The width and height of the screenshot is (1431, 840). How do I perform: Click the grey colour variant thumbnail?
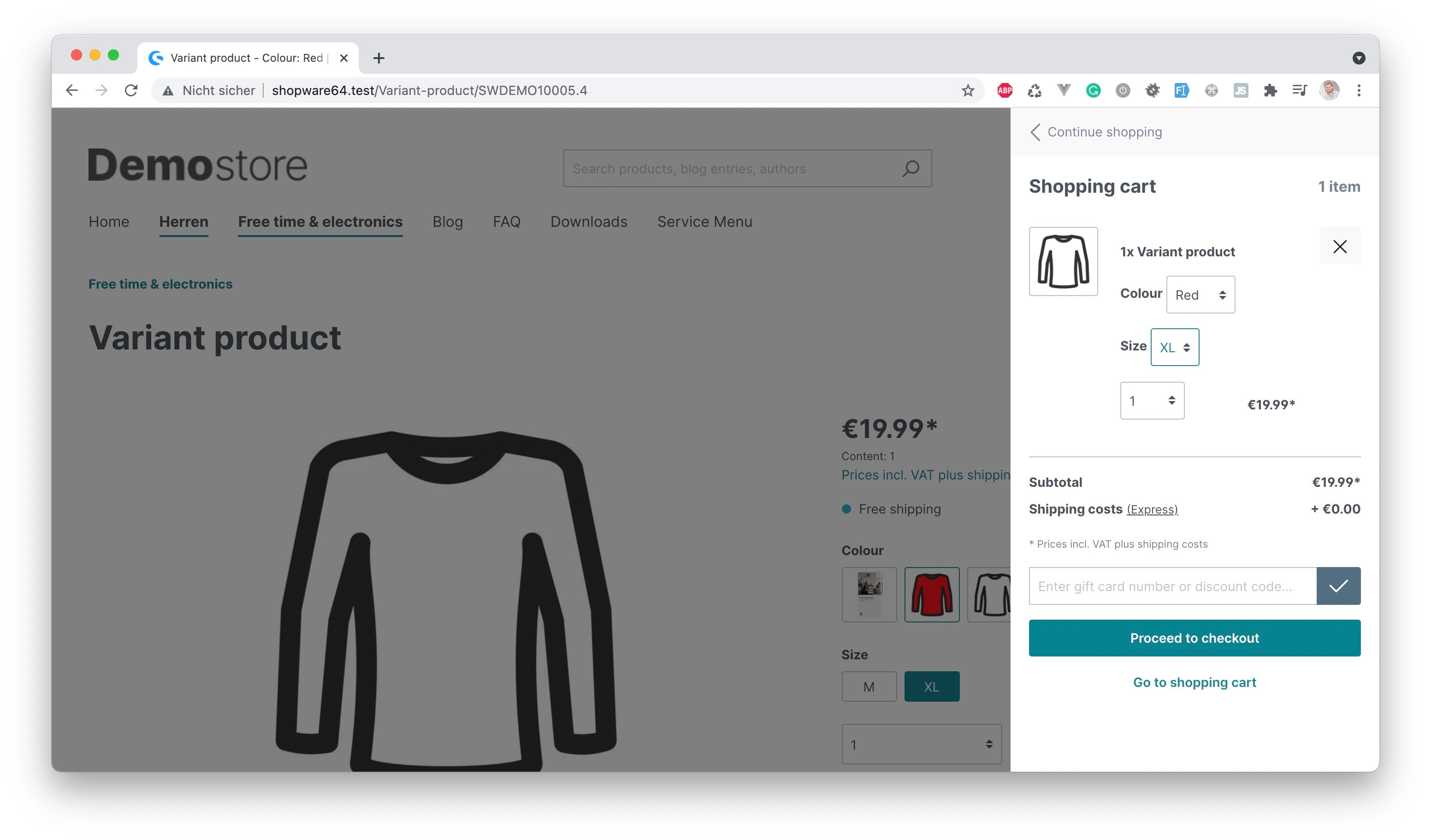[x=993, y=593]
